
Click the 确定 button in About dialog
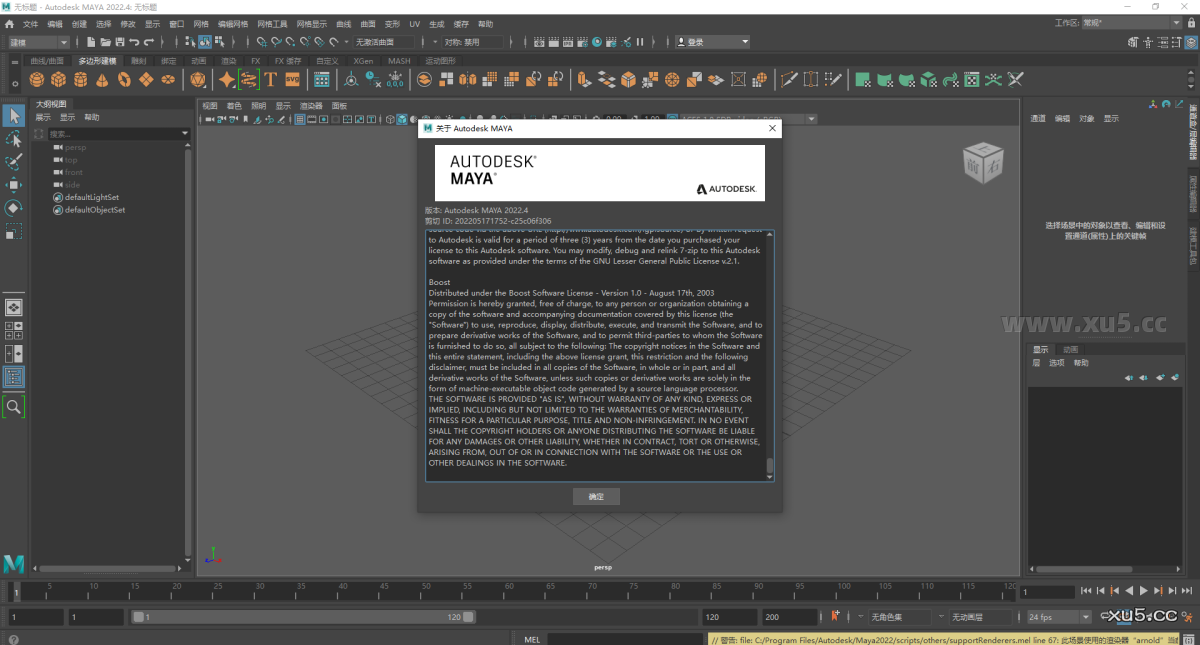tap(596, 497)
